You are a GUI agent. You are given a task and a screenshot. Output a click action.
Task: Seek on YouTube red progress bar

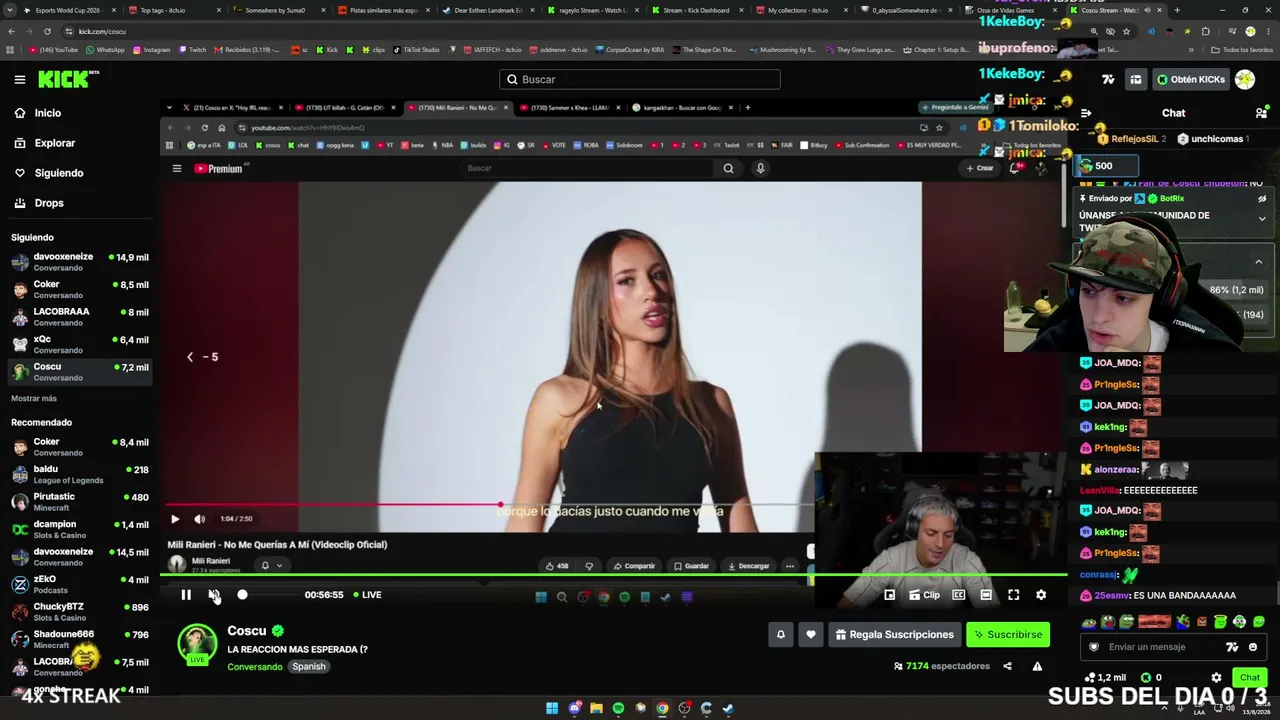(490, 505)
